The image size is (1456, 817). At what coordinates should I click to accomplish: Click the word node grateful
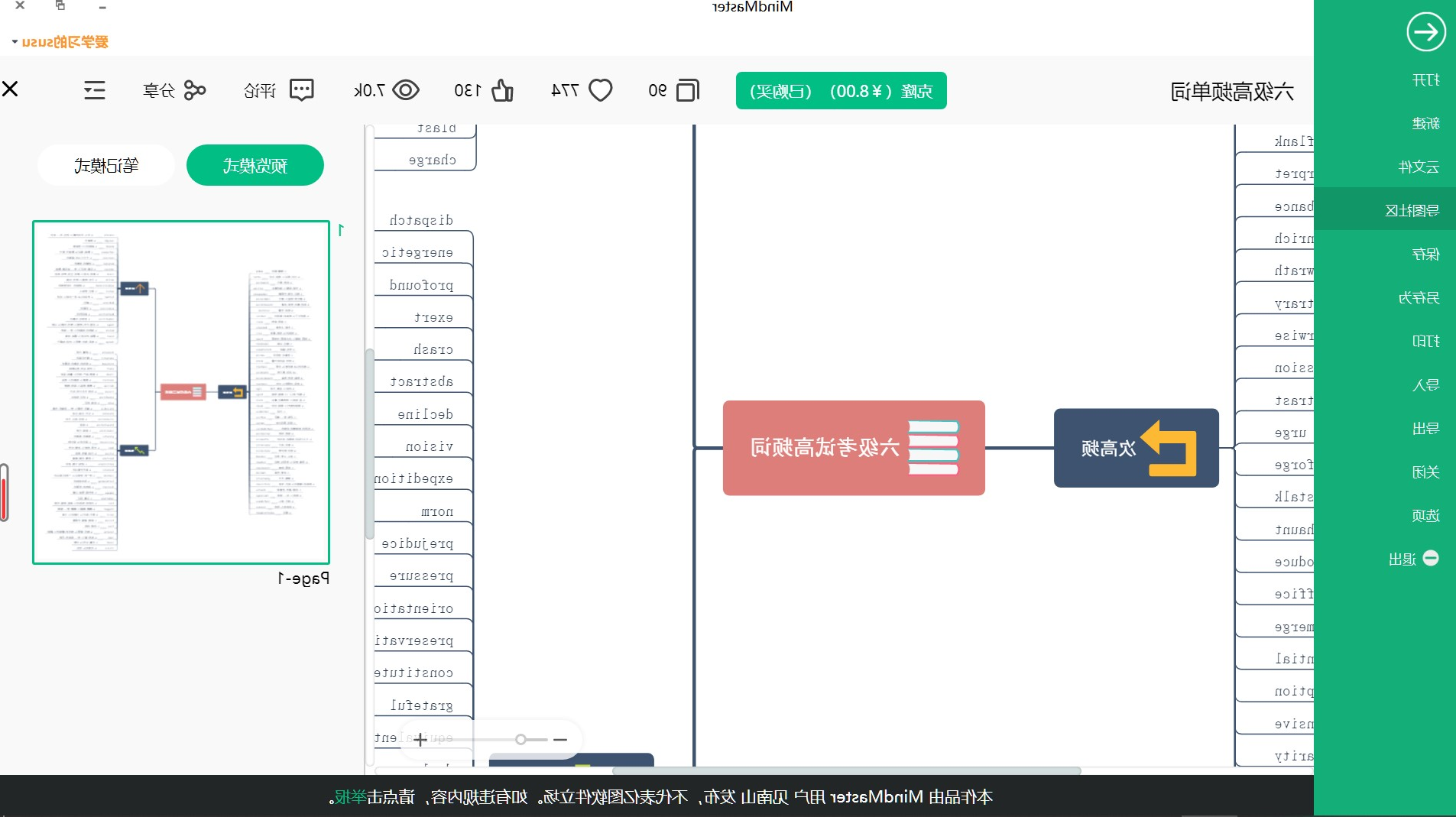tap(421, 705)
